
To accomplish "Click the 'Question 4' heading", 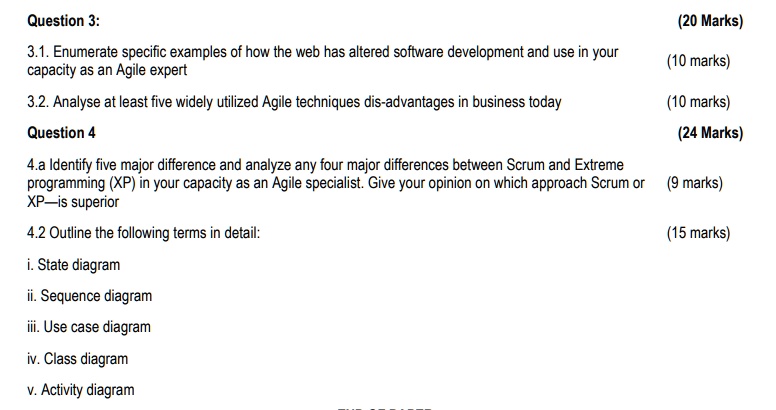I will (x=62, y=133).
